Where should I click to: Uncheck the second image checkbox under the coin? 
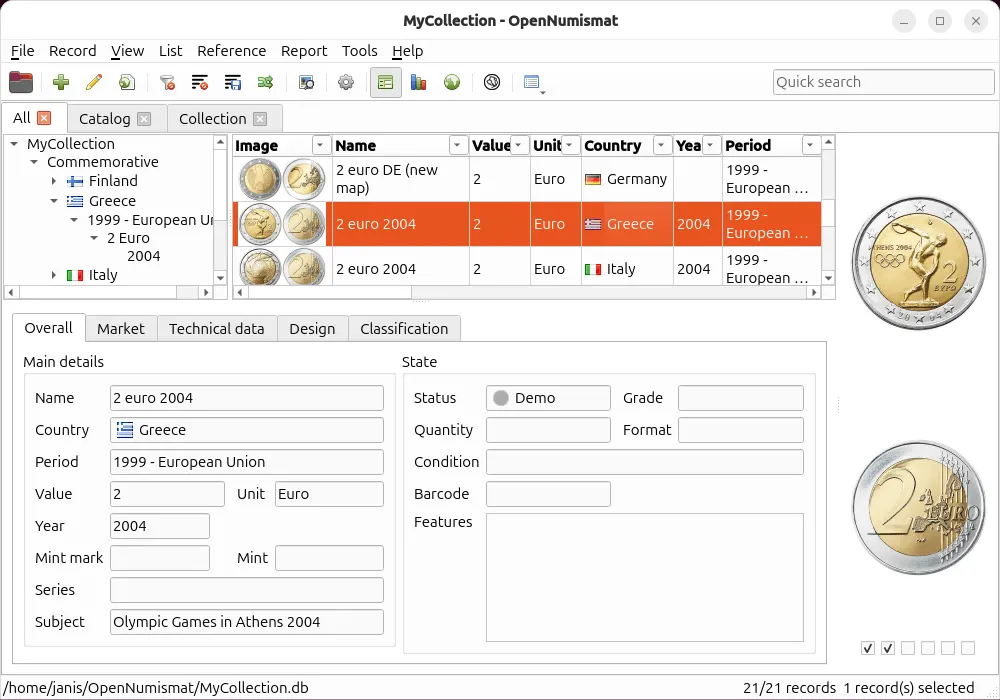(x=888, y=648)
